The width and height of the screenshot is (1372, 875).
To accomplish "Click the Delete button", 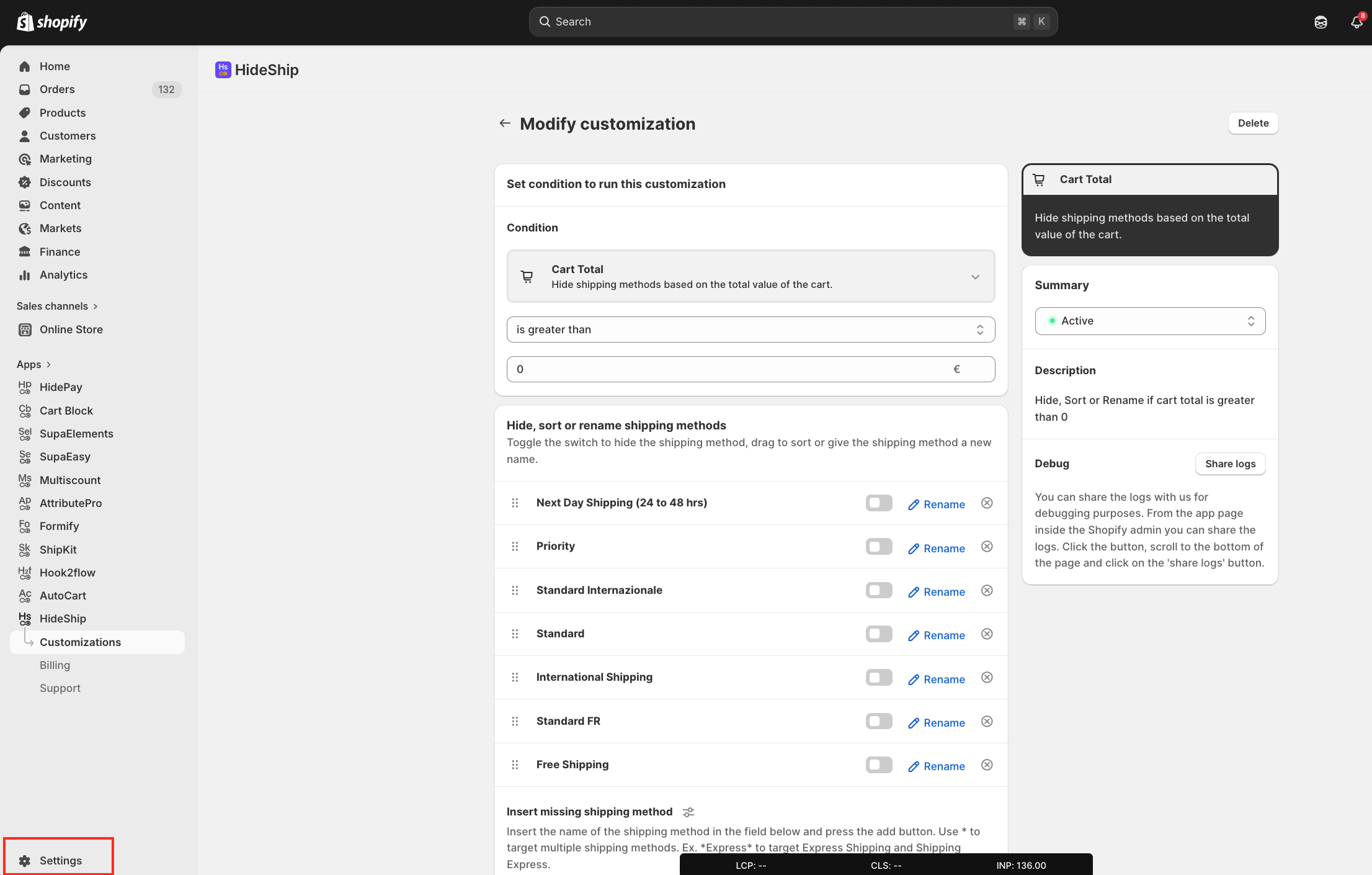I will (1253, 123).
